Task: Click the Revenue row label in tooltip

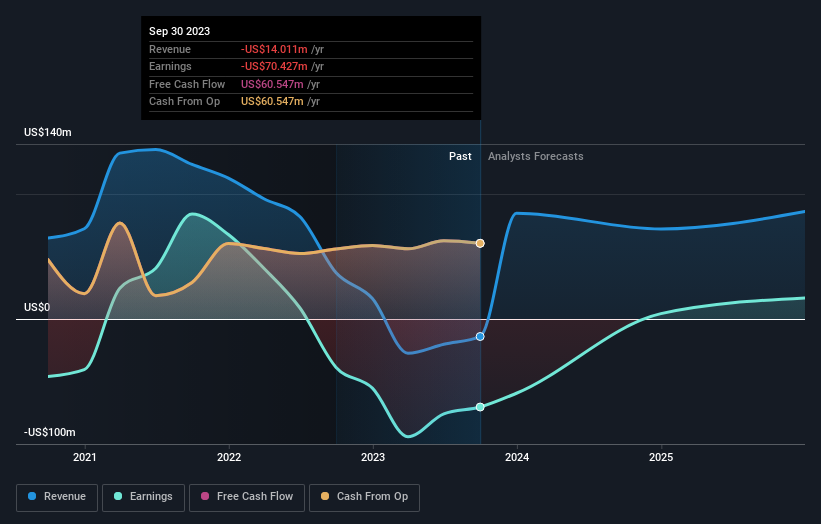Action: (x=170, y=49)
